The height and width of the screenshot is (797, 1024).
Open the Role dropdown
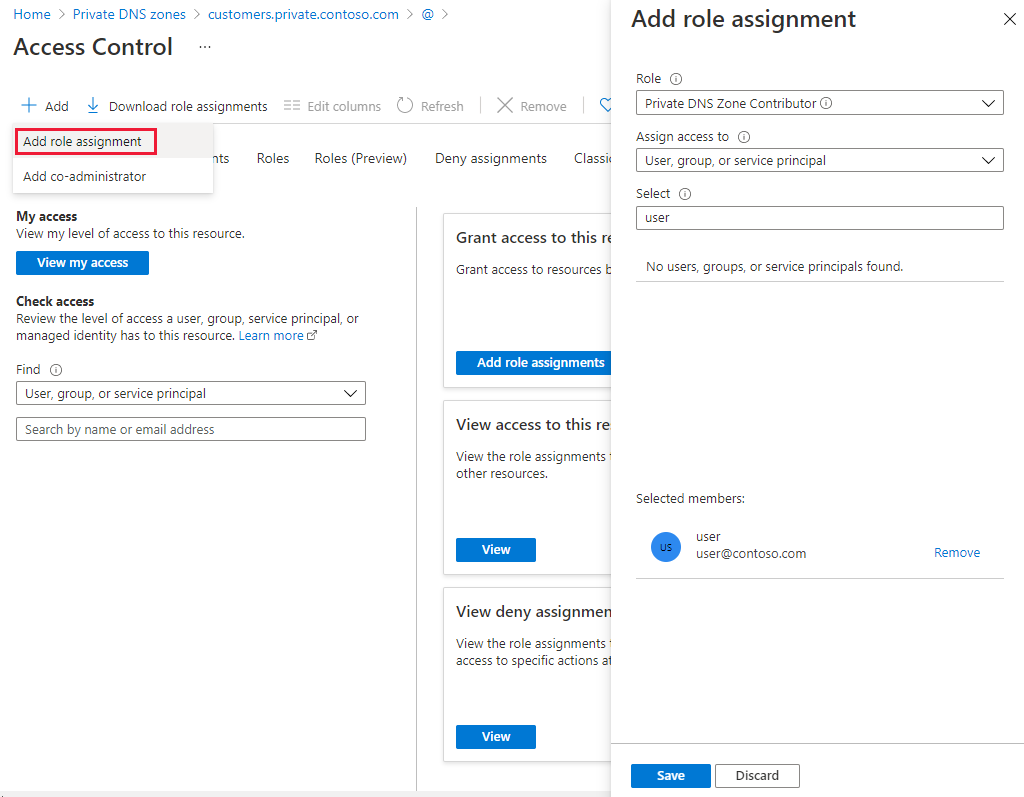click(819, 103)
